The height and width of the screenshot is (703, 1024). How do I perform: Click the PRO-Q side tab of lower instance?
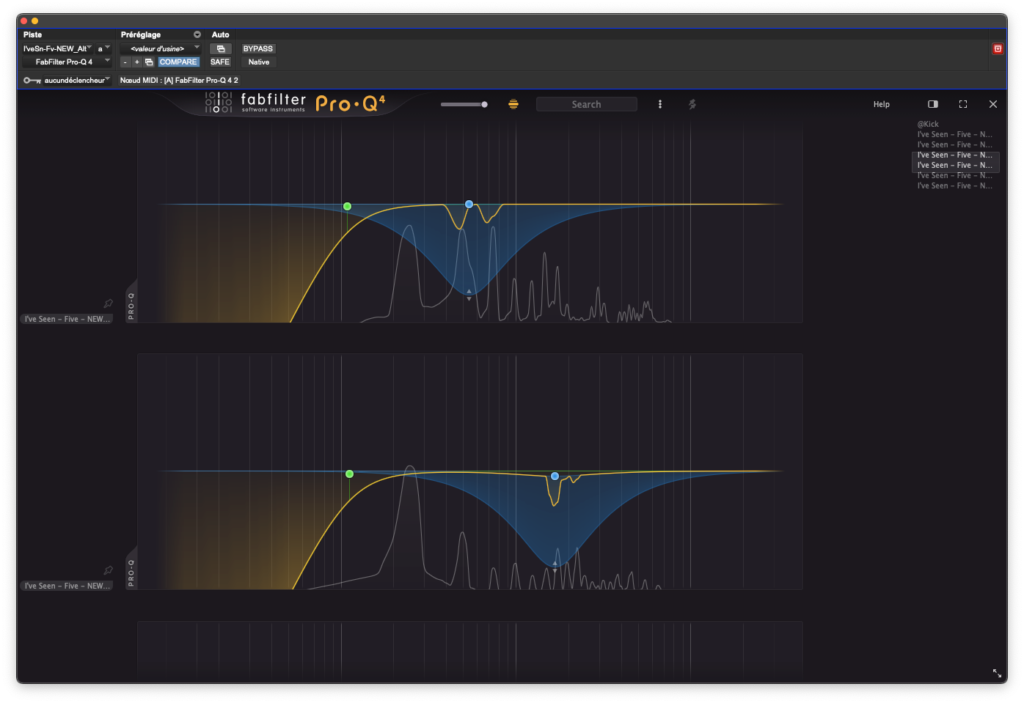131,570
